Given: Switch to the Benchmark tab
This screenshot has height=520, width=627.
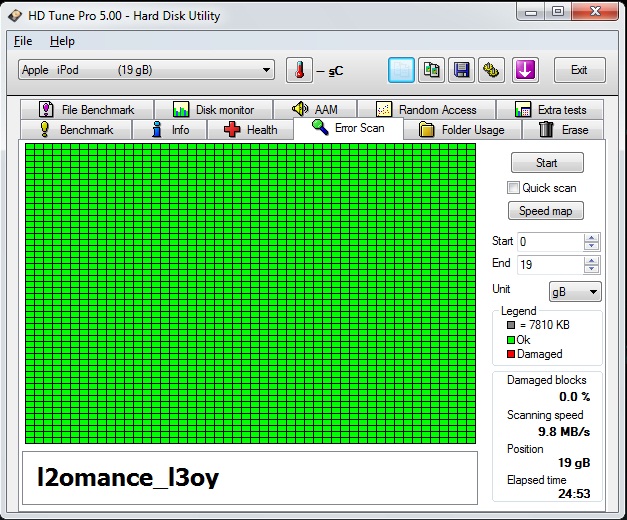Looking at the screenshot, I should [76, 130].
